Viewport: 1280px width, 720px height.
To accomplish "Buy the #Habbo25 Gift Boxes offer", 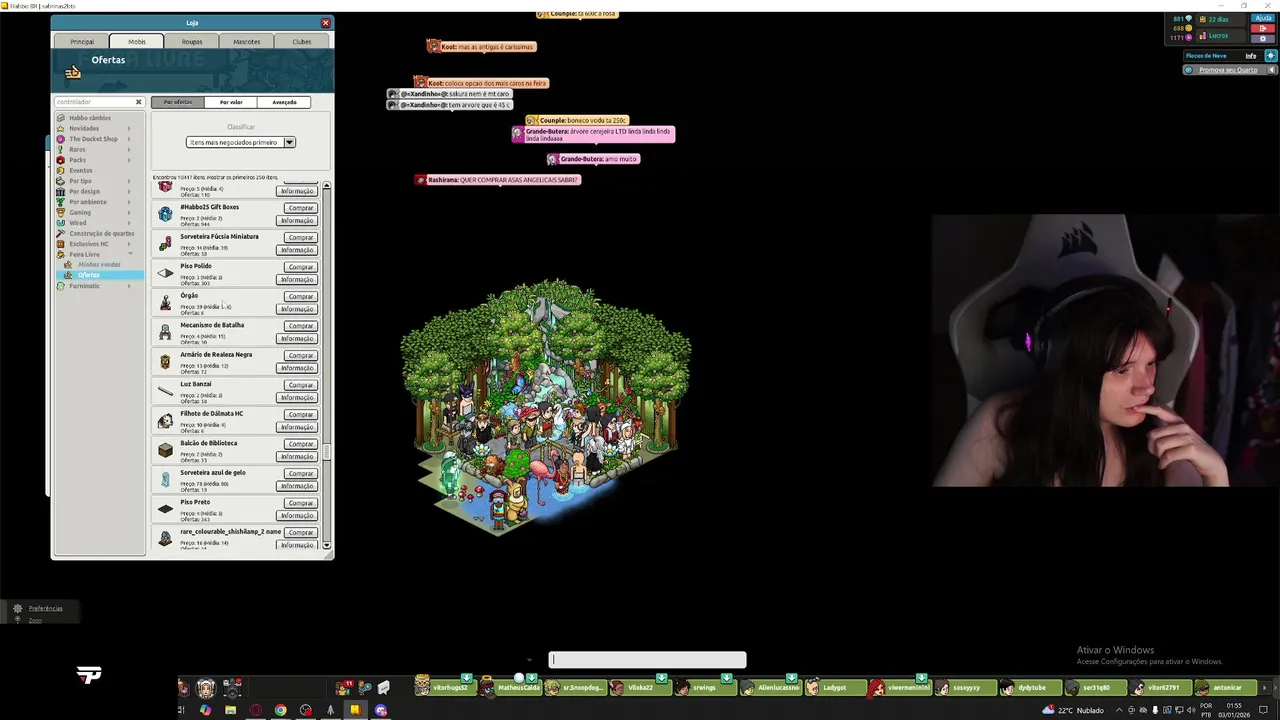I will (300, 208).
